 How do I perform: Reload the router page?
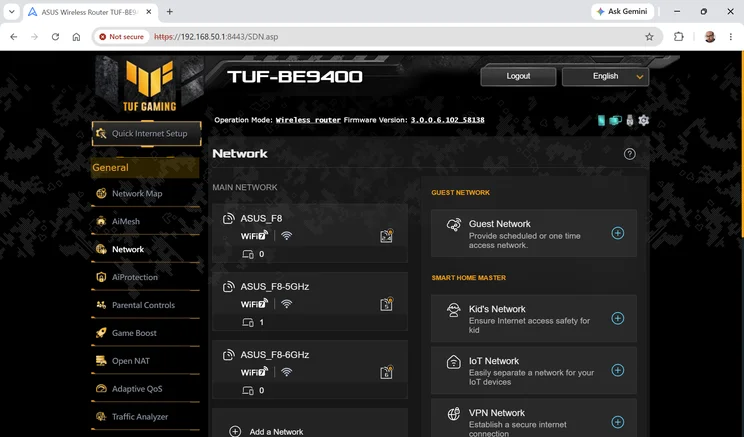point(56,37)
